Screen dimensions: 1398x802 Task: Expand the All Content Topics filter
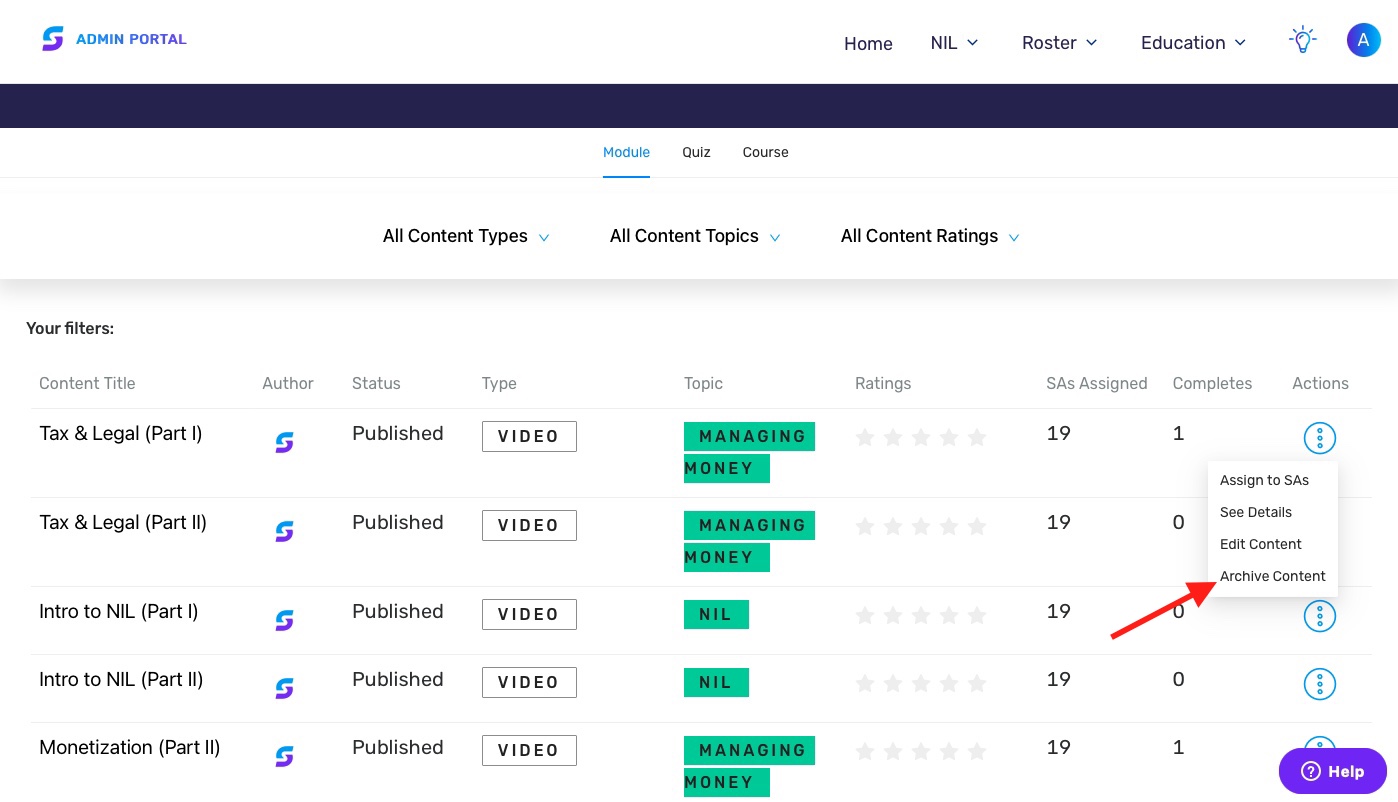click(695, 237)
